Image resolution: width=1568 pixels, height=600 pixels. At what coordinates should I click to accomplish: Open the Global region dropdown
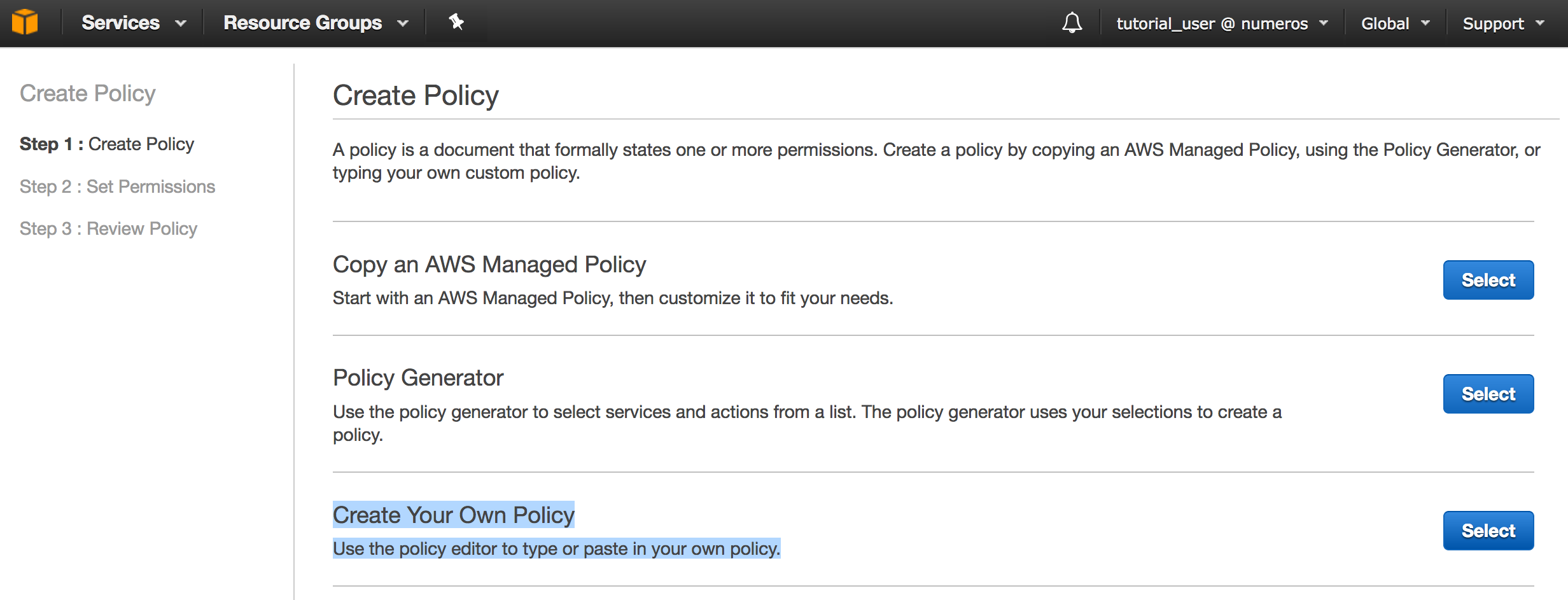(x=1395, y=24)
